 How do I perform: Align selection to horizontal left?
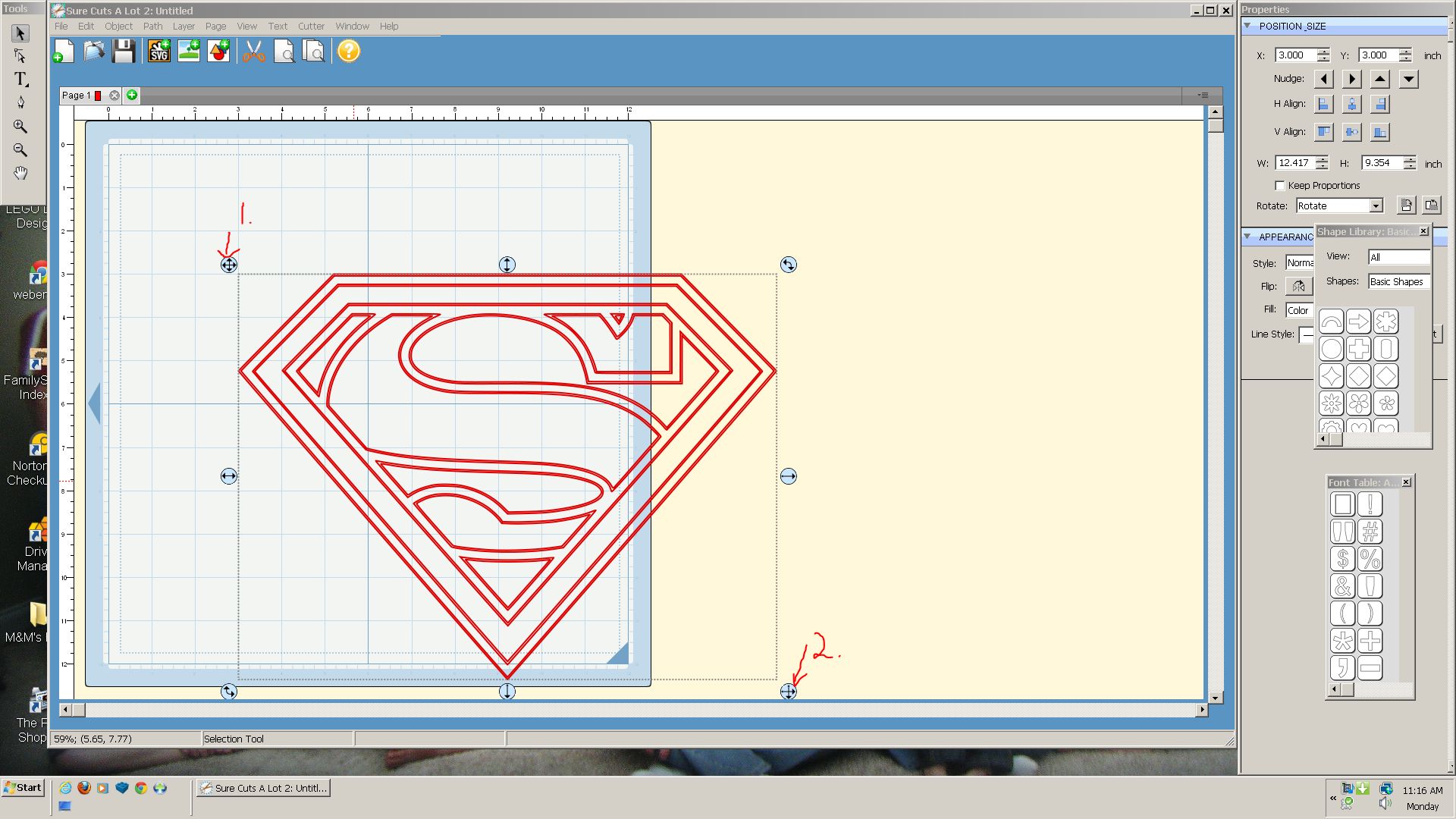tap(1323, 105)
